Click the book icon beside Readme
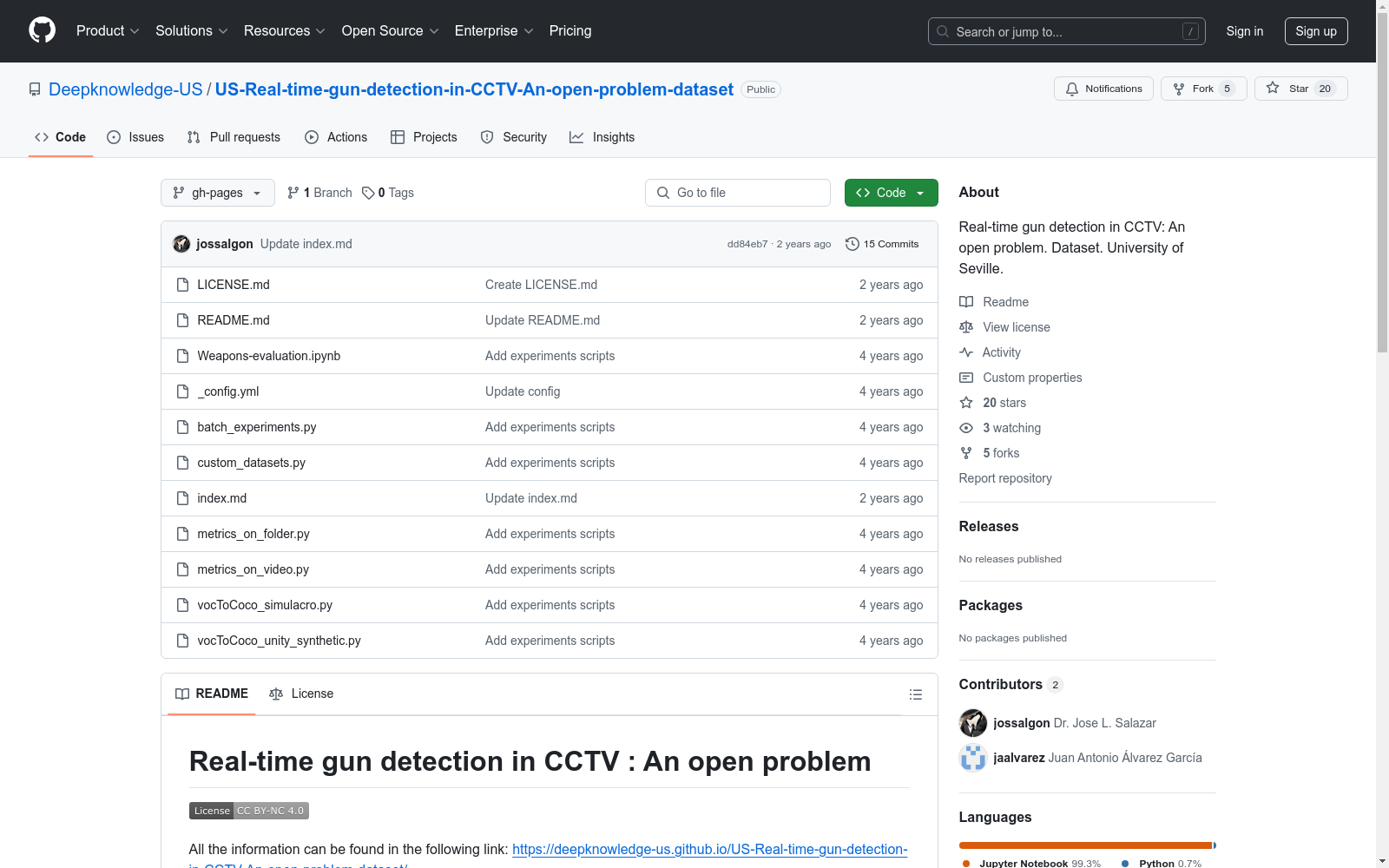1389x868 pixels. (966, 302)
